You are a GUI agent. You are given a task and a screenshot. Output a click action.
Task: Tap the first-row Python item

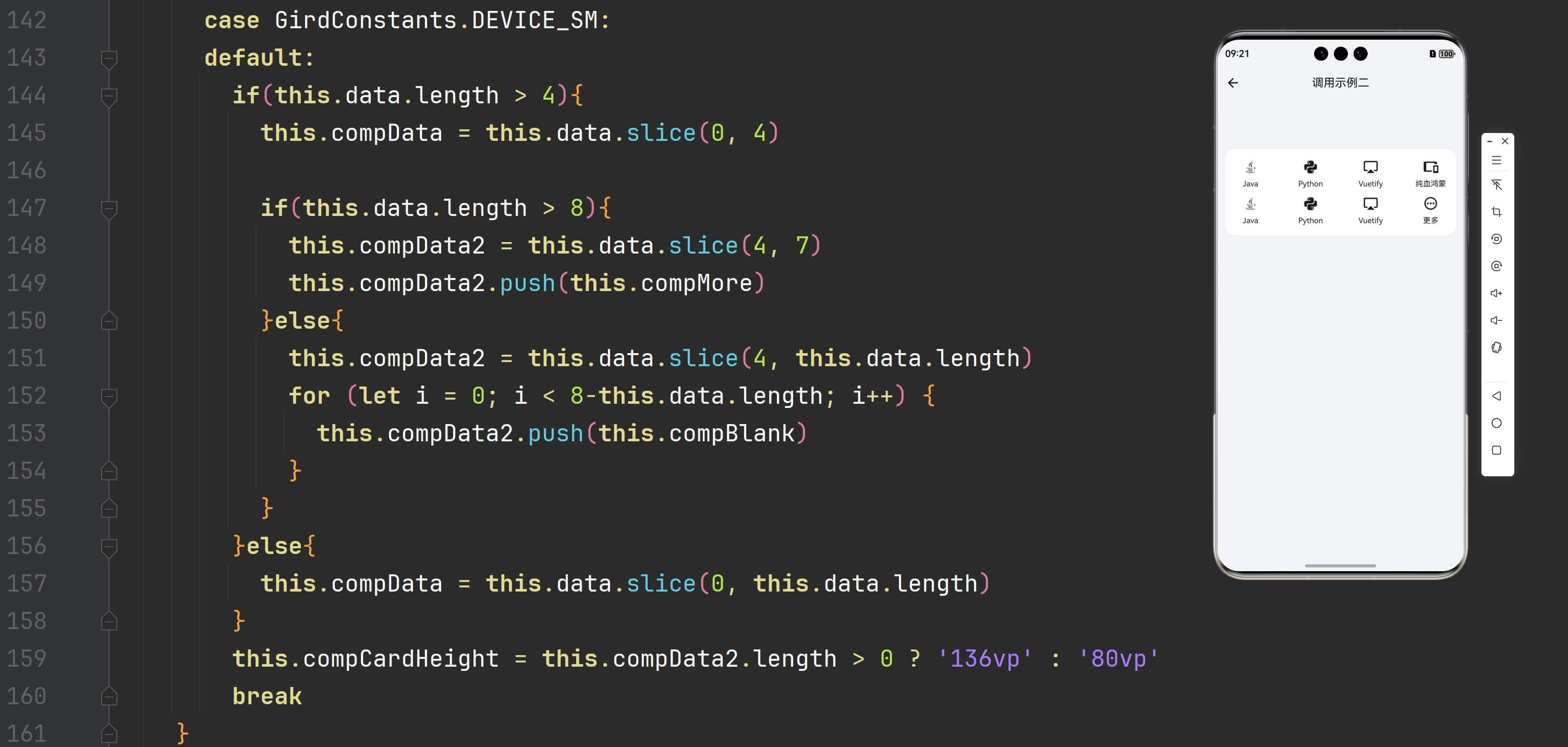tap(1310, 174)
